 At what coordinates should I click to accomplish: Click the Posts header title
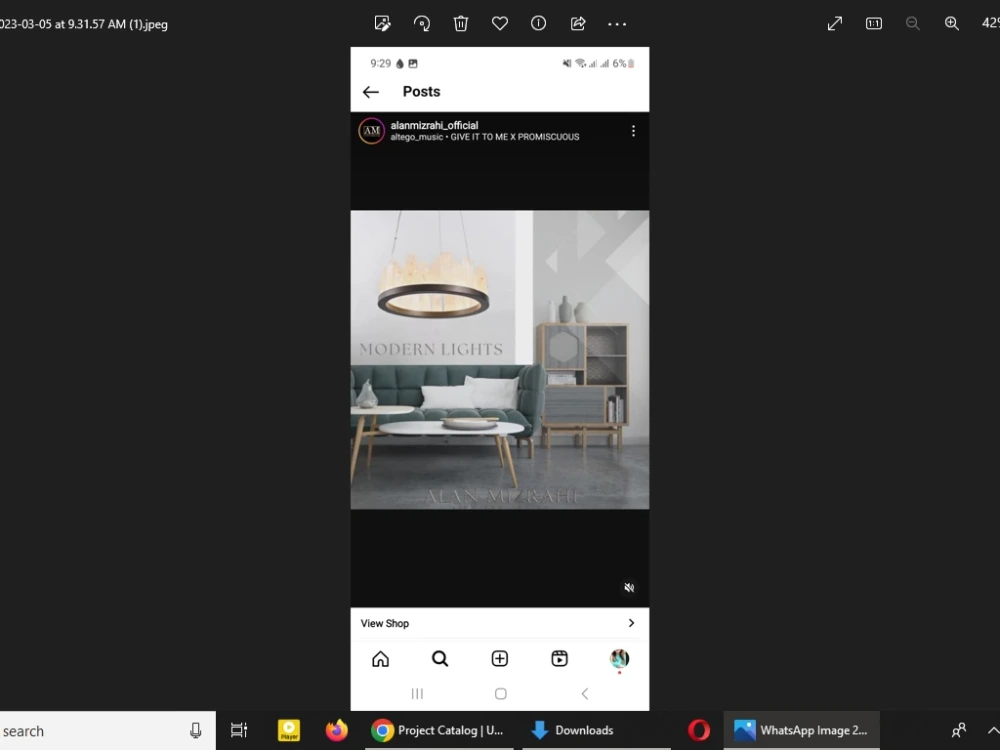[x=422, y=92]
